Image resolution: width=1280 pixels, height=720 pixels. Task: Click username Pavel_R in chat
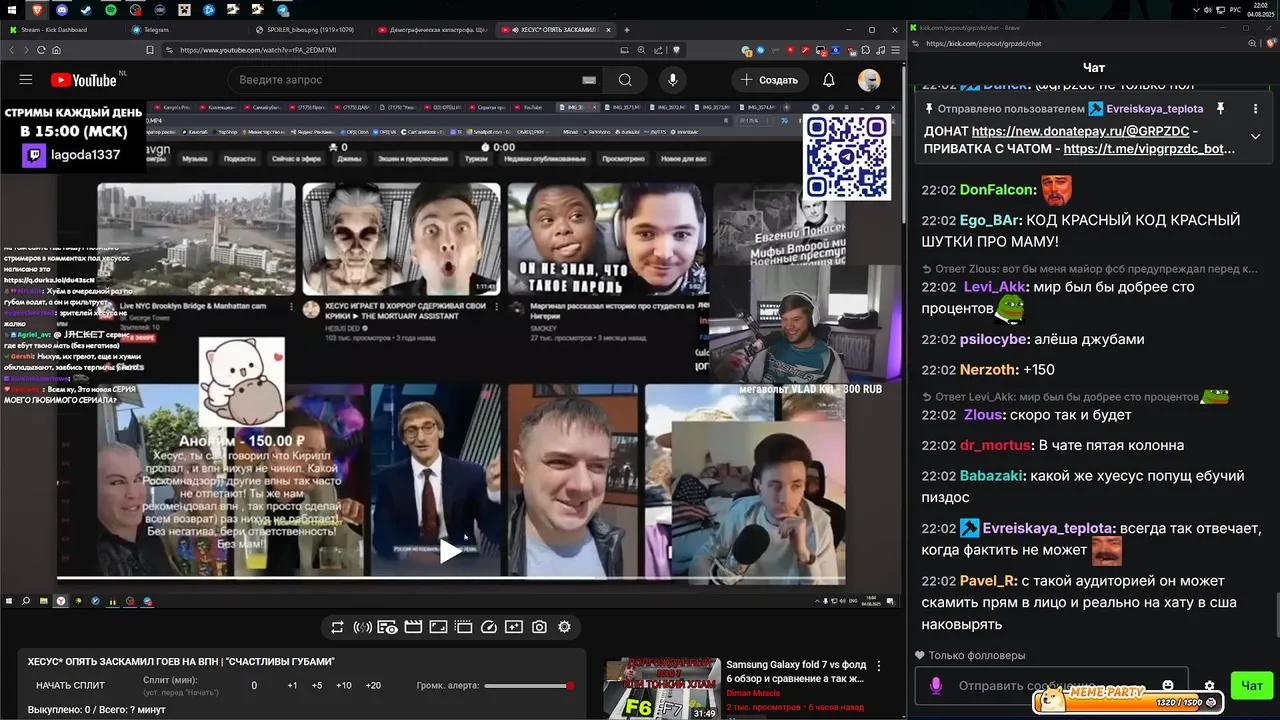point(988,581)
